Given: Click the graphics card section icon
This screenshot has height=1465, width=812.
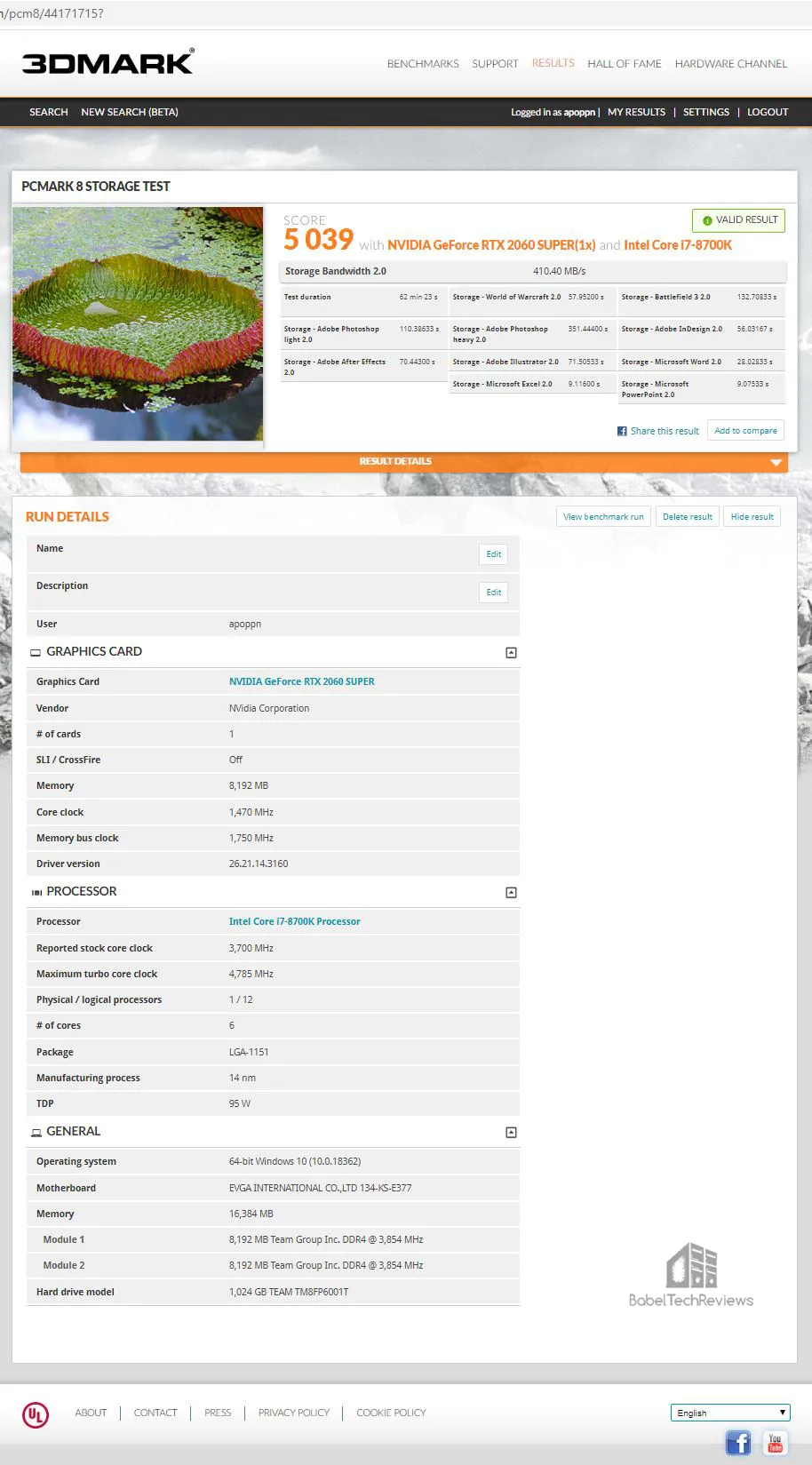Looking at the screenshot, I should pyautogui.click(x=36, y=652).
